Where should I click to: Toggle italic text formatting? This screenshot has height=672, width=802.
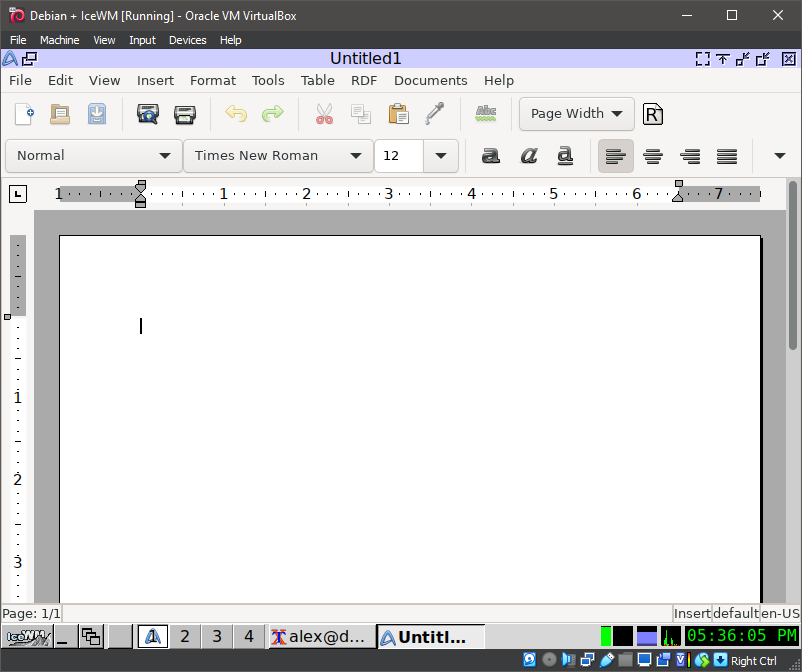click(529, 156)
